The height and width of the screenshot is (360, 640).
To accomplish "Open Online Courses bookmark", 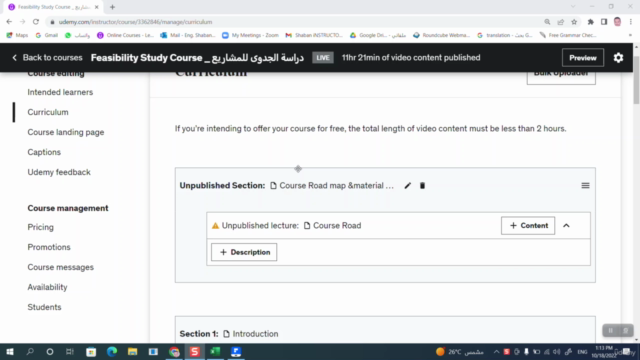I will 125,36.
